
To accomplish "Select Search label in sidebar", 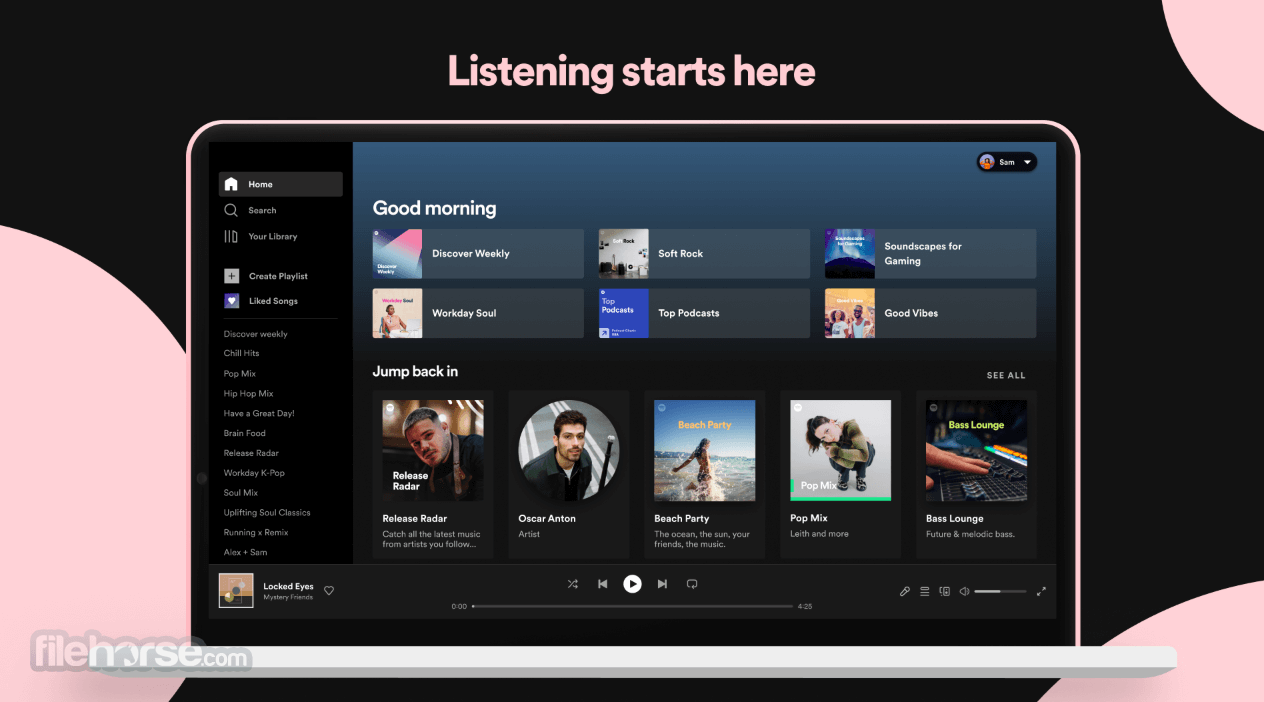I will point(262,210).
